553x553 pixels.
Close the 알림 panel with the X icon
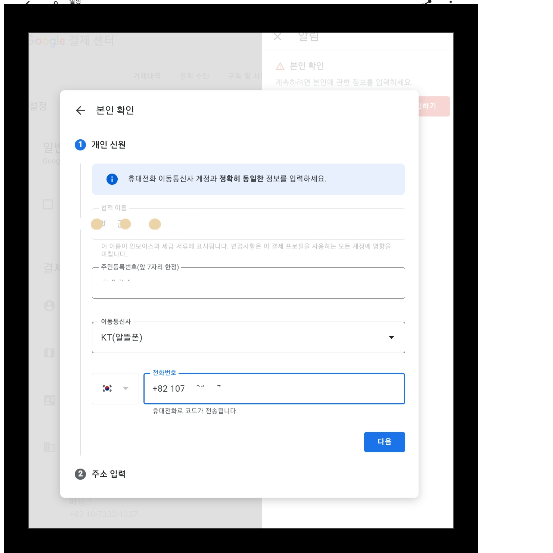(x=278, y=36)
